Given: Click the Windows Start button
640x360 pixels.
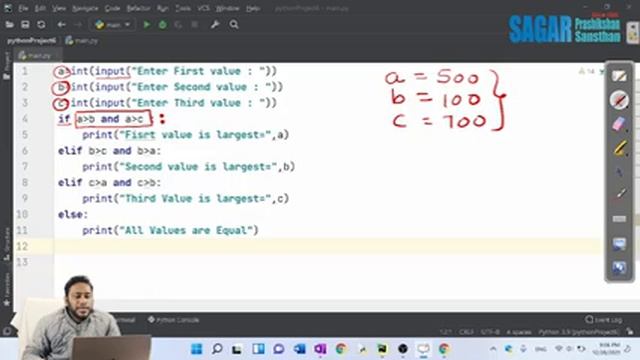Looking at the screenshot, I should click(x=197, y=349).
